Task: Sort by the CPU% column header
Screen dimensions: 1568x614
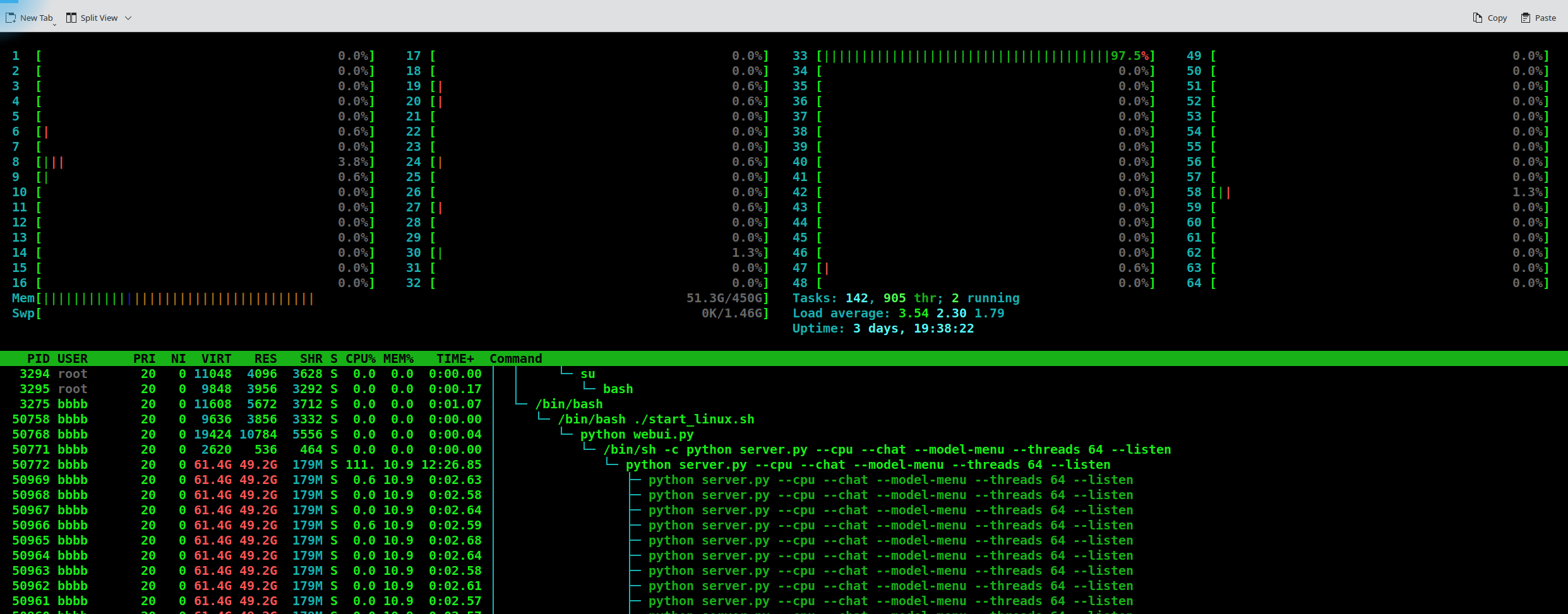Action: click(361, 358)
